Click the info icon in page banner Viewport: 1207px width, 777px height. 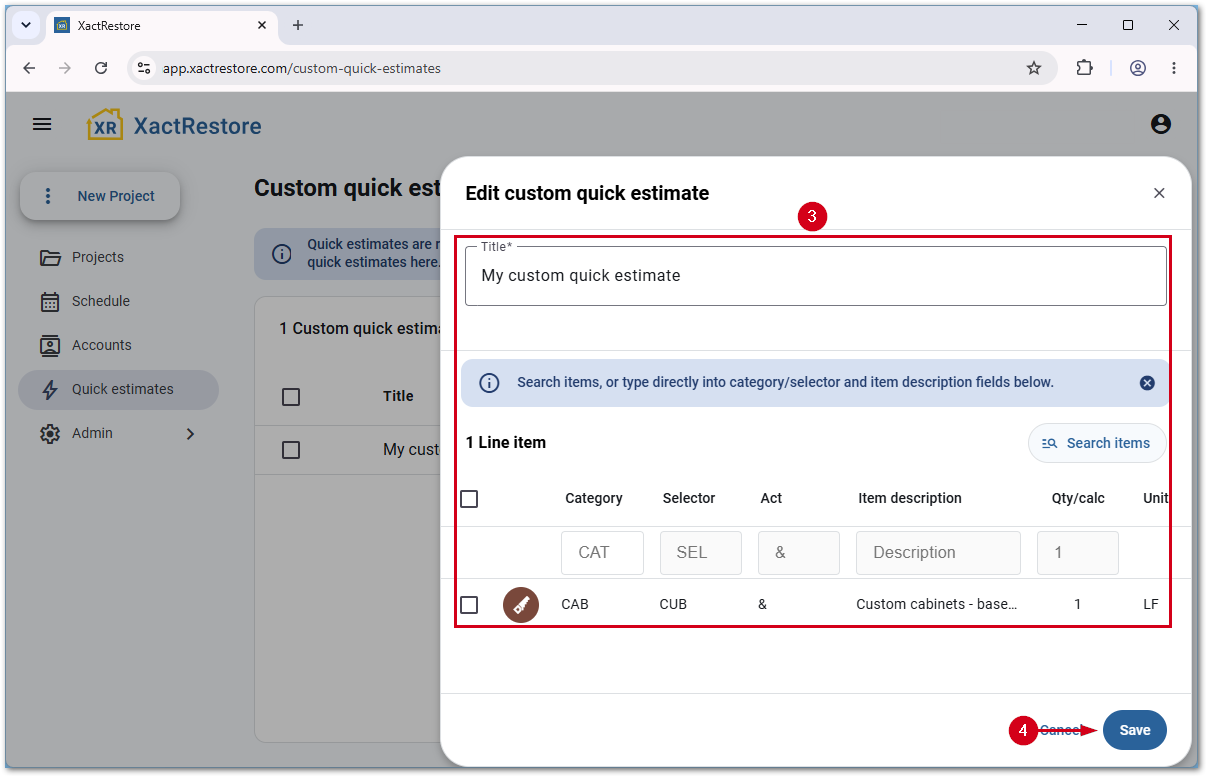point(282,253)
